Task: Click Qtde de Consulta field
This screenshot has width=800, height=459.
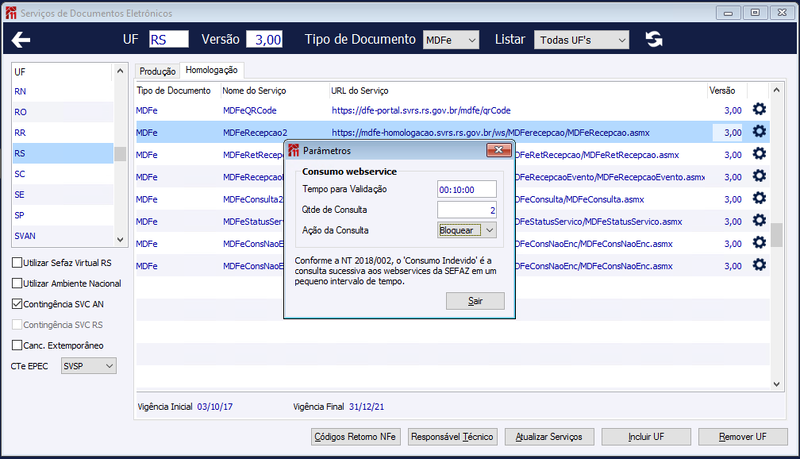Action: [x=467, y=210]
